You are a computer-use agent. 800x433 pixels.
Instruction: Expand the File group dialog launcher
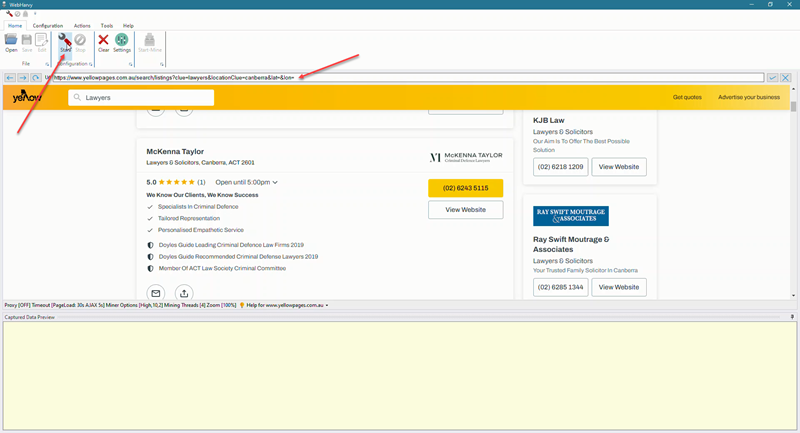(47, 64)
